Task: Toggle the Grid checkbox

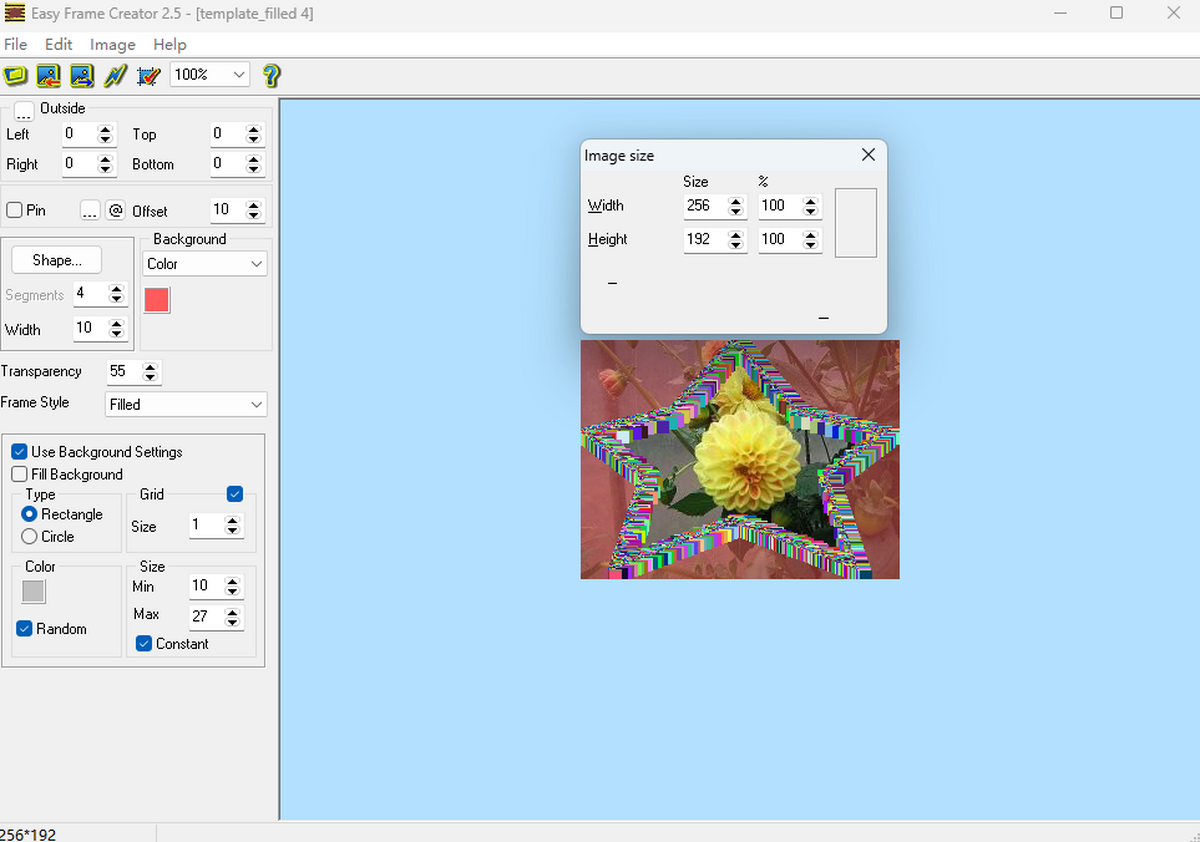Action: [x=235, y=494]
